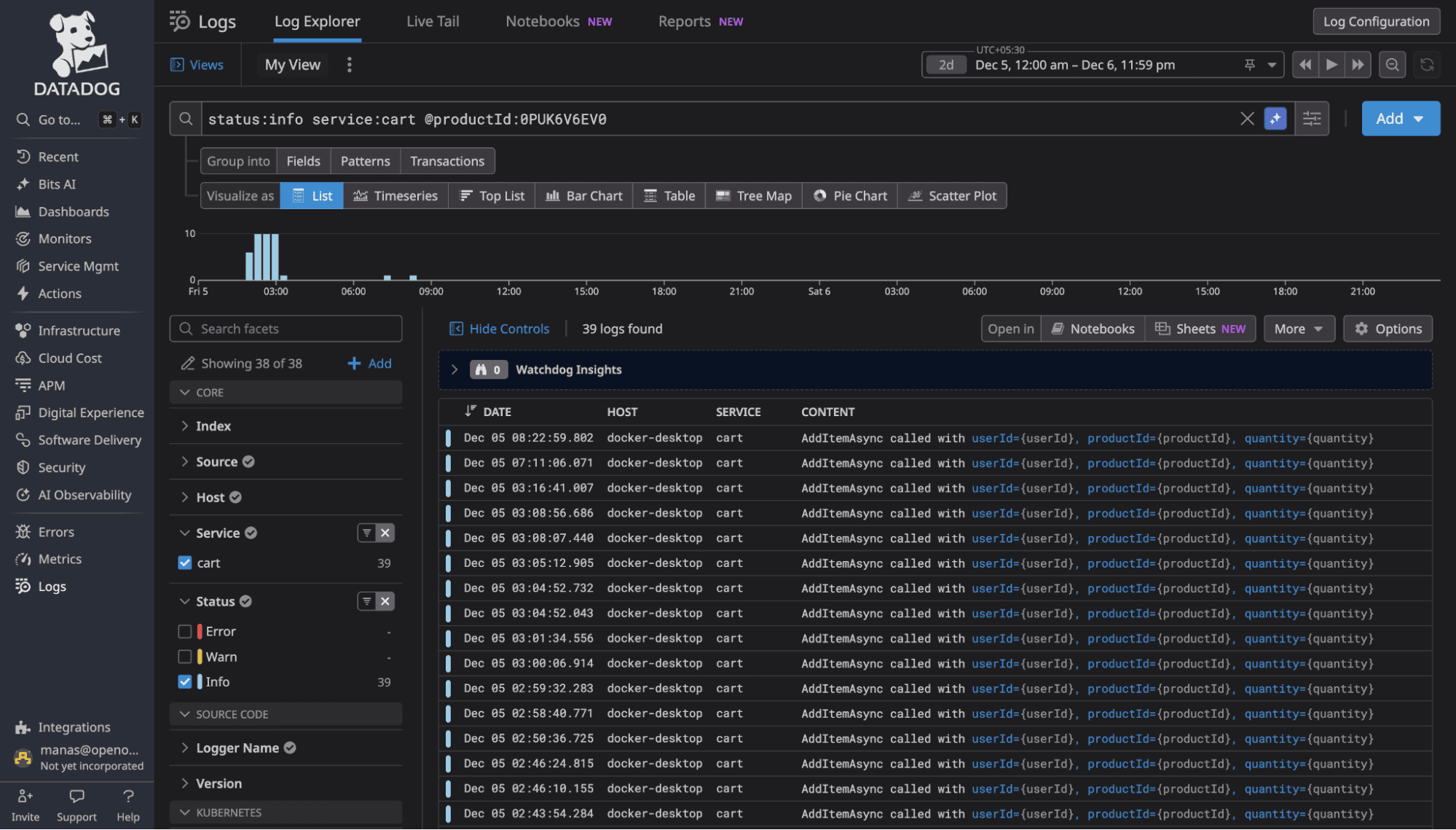Open AI Observability from the sidebar
Image resolution: width=1456 pixels, height=830 pixels.
point(82,495)
